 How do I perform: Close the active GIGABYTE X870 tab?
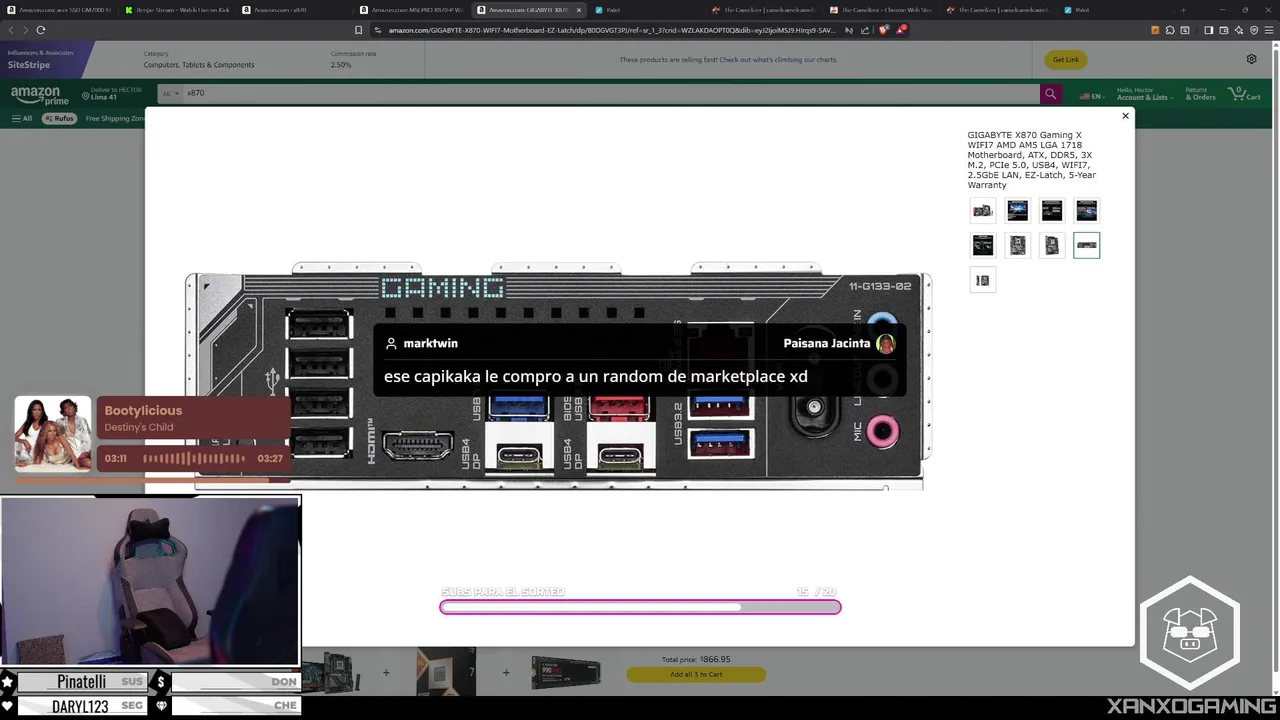(x=578, y=10)
